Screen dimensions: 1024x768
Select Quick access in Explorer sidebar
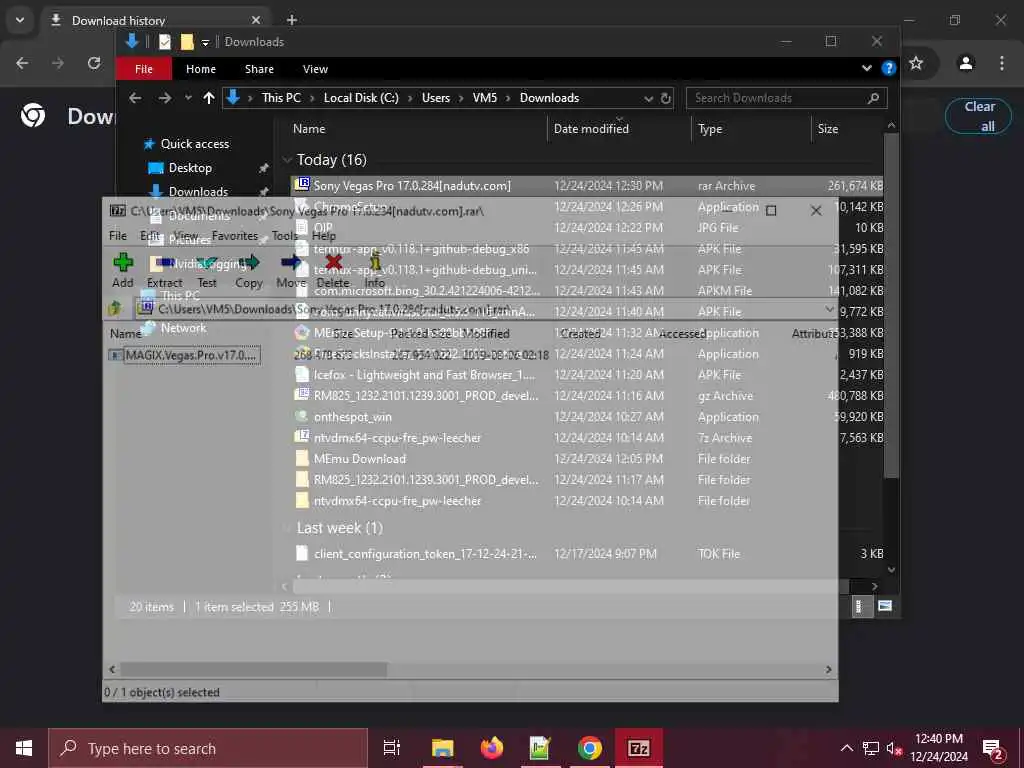195,144
